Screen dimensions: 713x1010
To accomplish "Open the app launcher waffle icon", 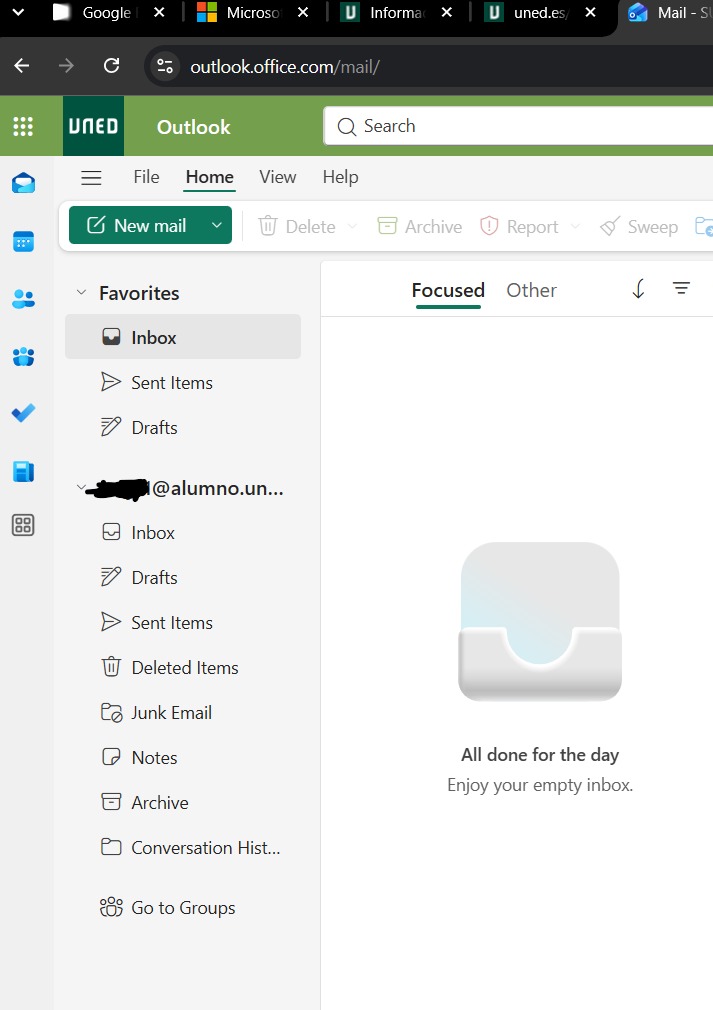I will (x=23, y=126).
